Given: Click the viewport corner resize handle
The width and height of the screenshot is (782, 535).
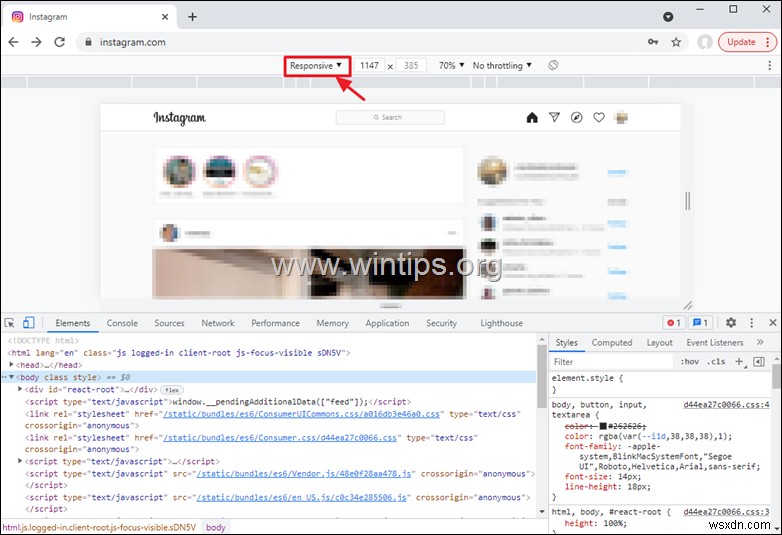Looking at the screenshot, I should pos(688,305).
